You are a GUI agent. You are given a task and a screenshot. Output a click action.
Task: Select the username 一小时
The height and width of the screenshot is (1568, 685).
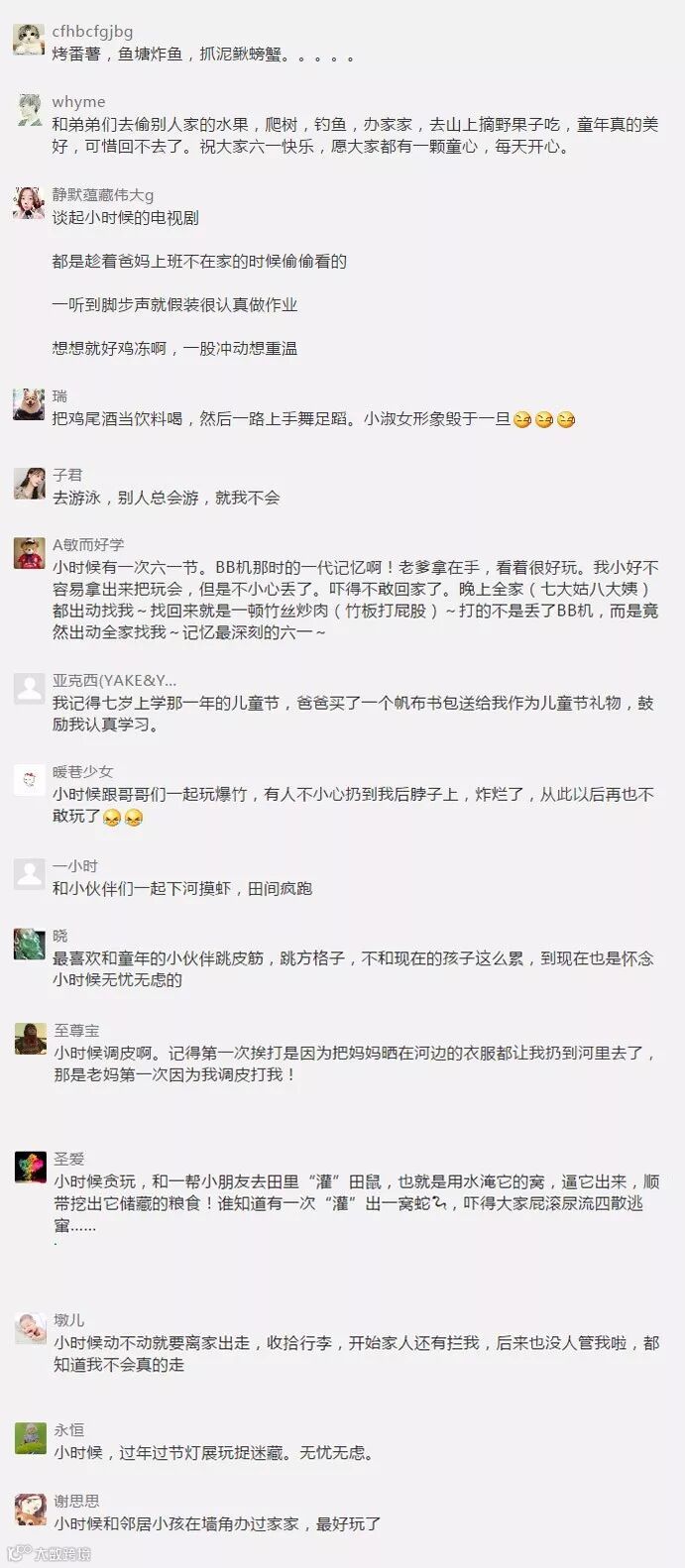(x=75, y=866)
